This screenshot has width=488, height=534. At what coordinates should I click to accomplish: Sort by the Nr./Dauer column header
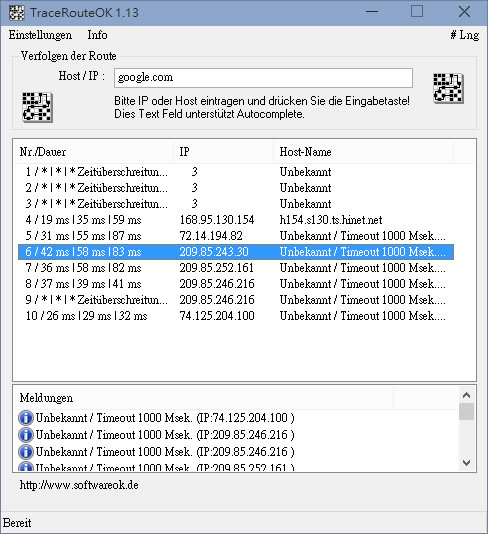coord(94,152)
